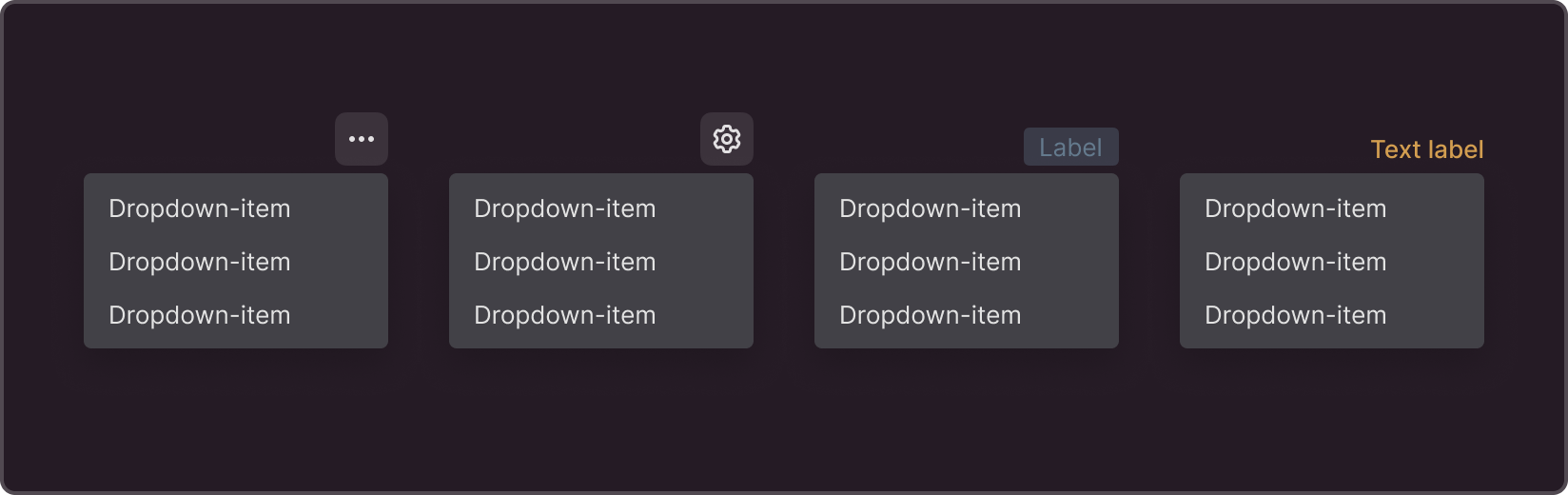Image resolution: width=1568 pixels, height=495 pixels.
Task: Select bottom Dropdown-item under the ellipsis button
Action: pyautogui.click(x=236, y=315)
